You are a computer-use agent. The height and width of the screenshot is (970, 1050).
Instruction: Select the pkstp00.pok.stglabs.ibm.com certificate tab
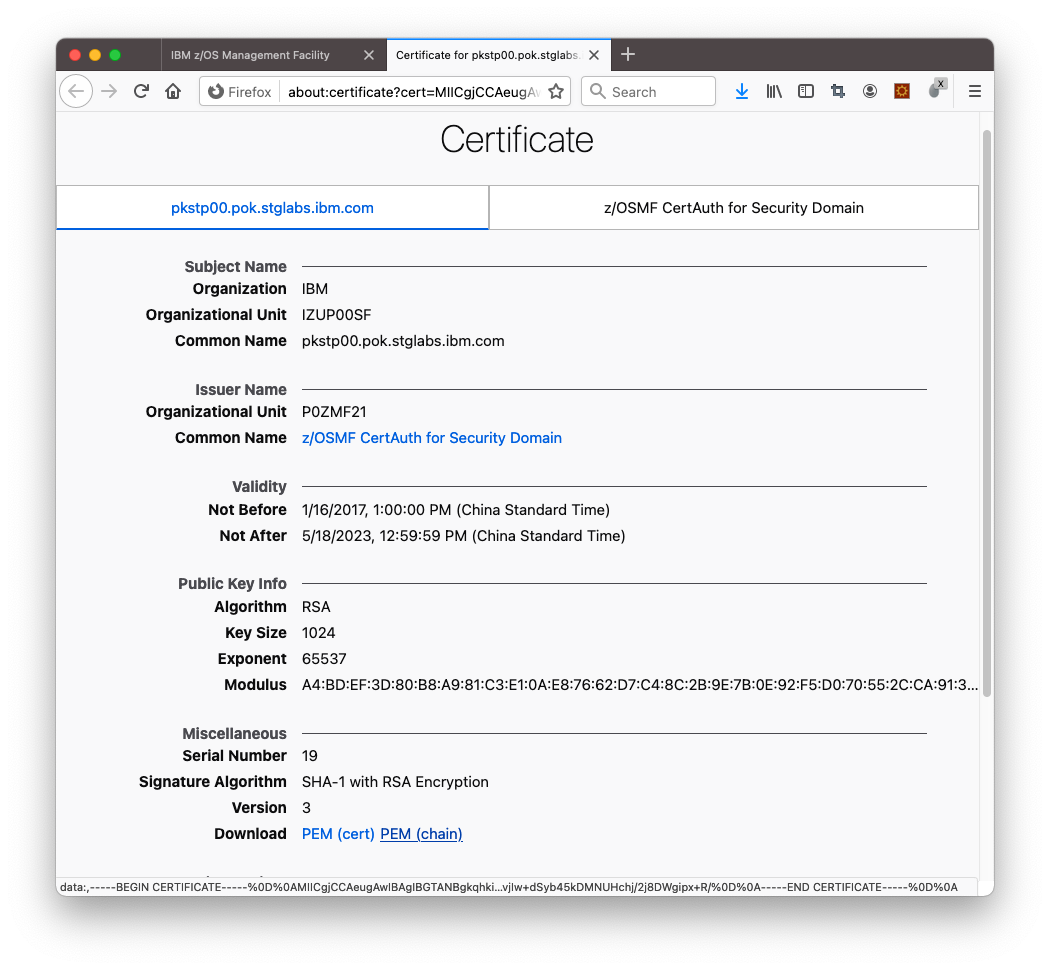(273, 208)
